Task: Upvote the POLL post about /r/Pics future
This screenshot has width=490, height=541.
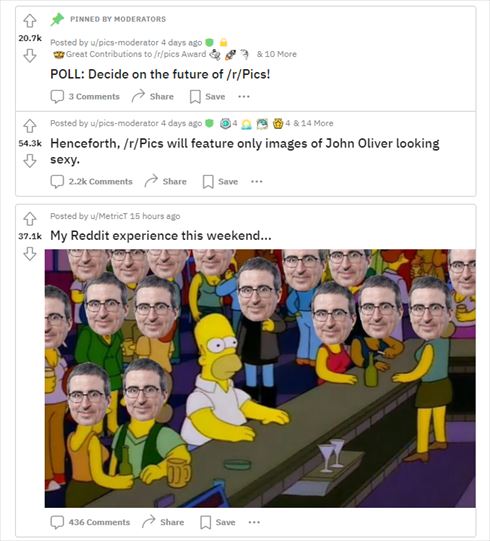Action: point(30,21)
